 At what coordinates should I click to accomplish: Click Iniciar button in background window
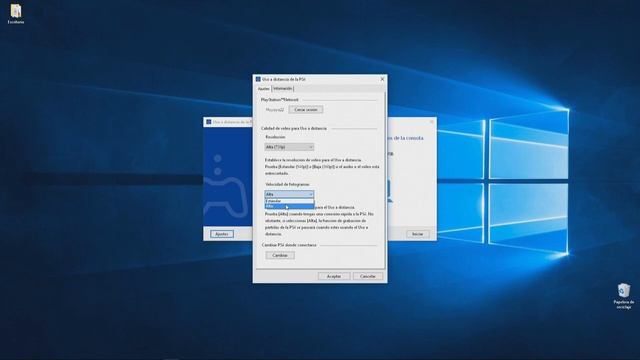[x=417, y=234]
